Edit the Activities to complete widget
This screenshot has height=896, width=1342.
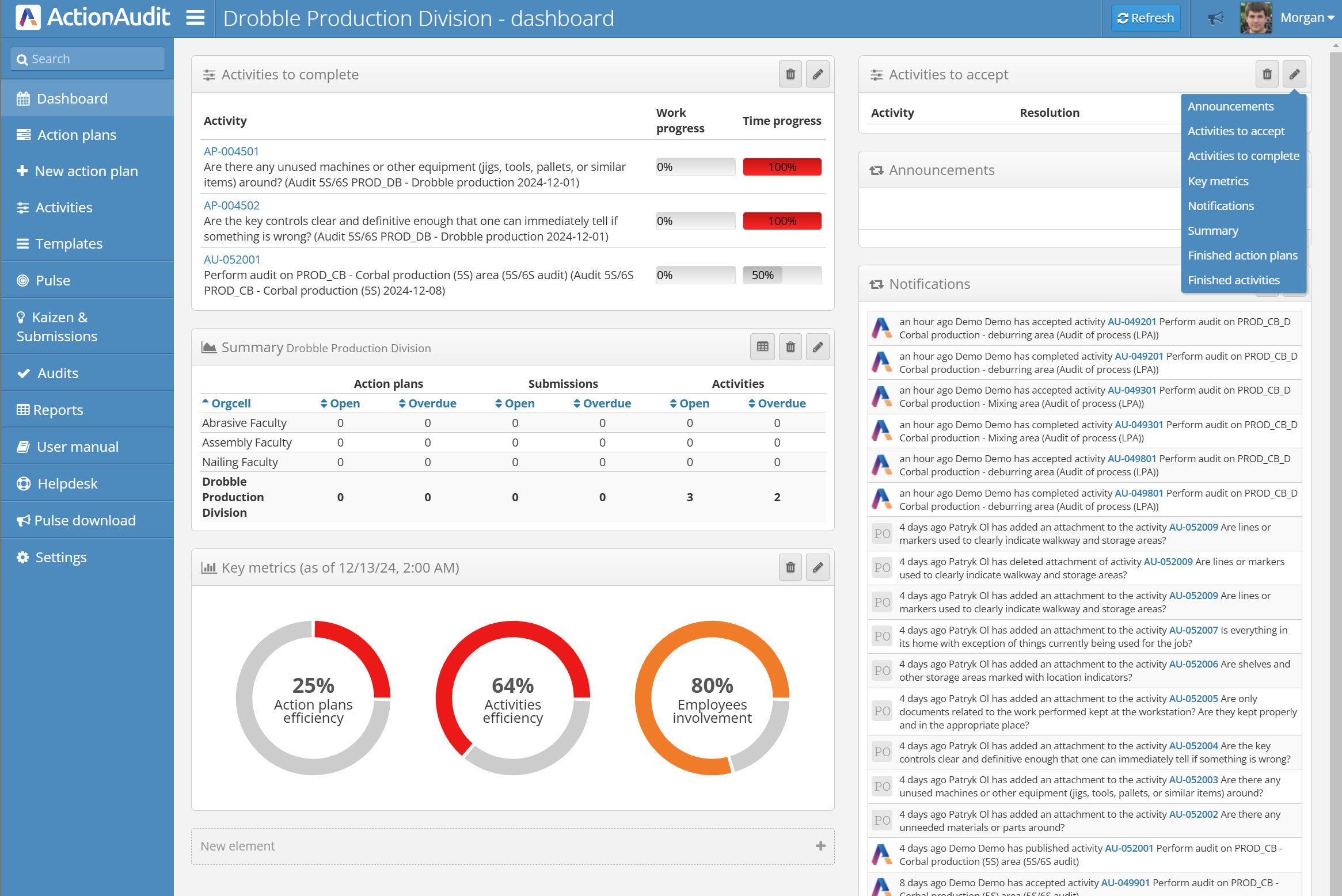818,74
